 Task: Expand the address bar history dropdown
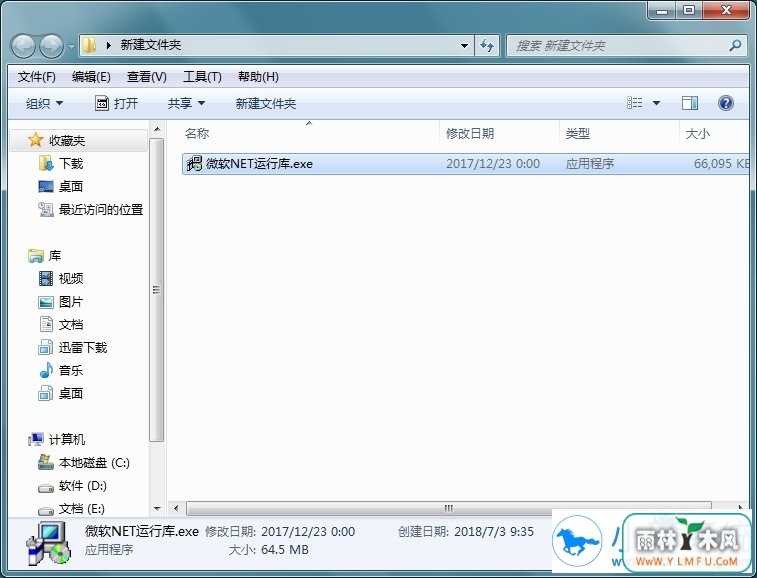tap(464, 46)
